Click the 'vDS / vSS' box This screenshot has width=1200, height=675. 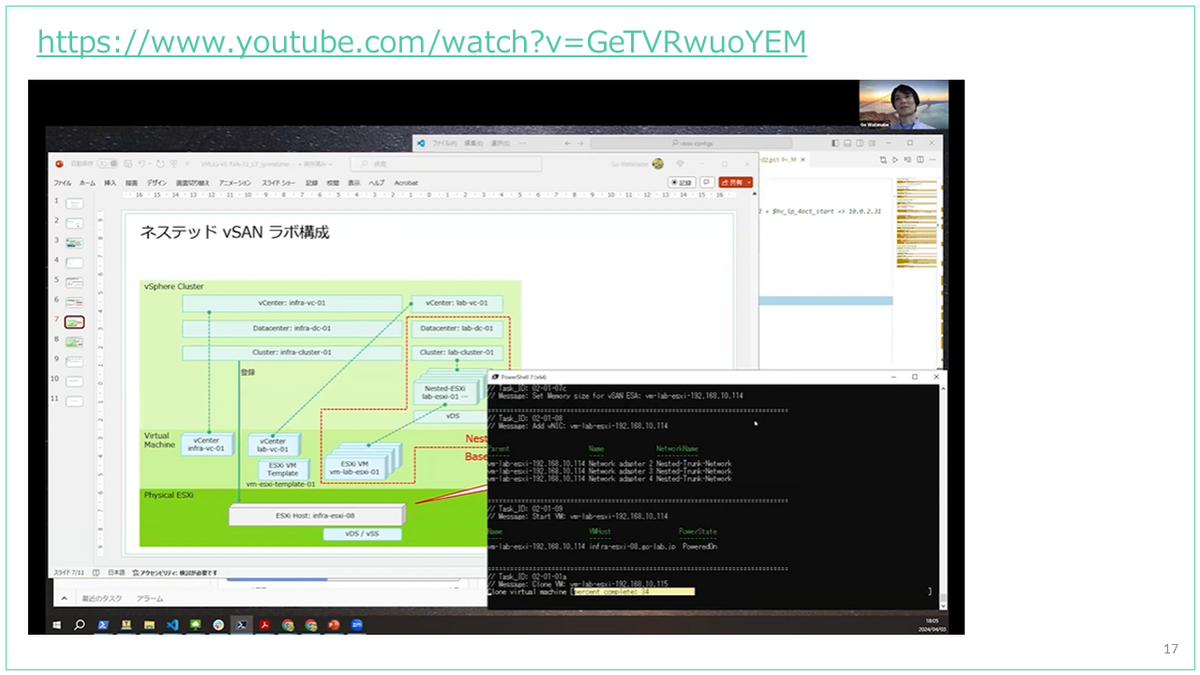(362, 535)
